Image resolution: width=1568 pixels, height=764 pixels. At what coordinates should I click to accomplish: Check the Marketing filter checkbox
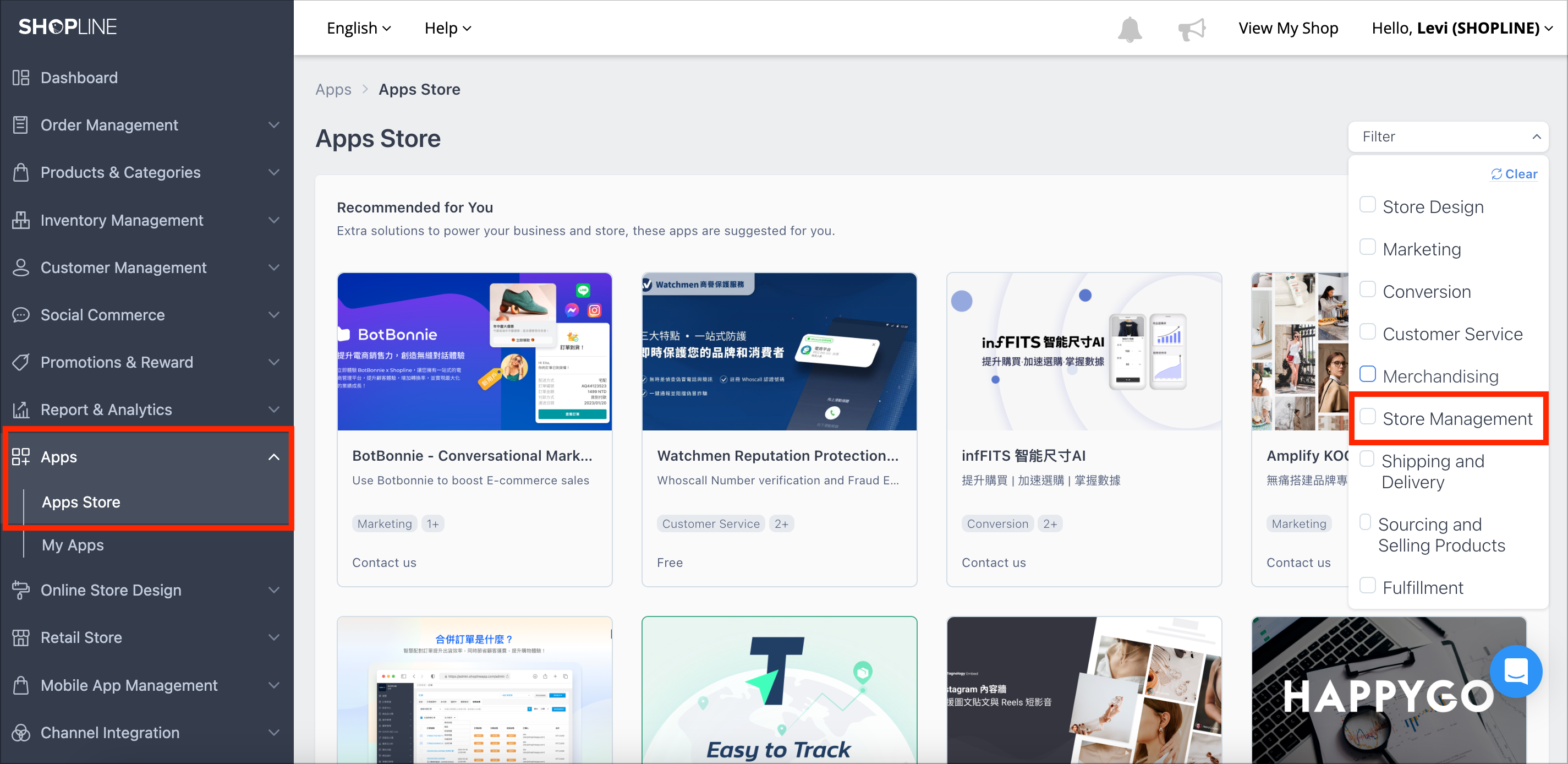coord(1367,247)
